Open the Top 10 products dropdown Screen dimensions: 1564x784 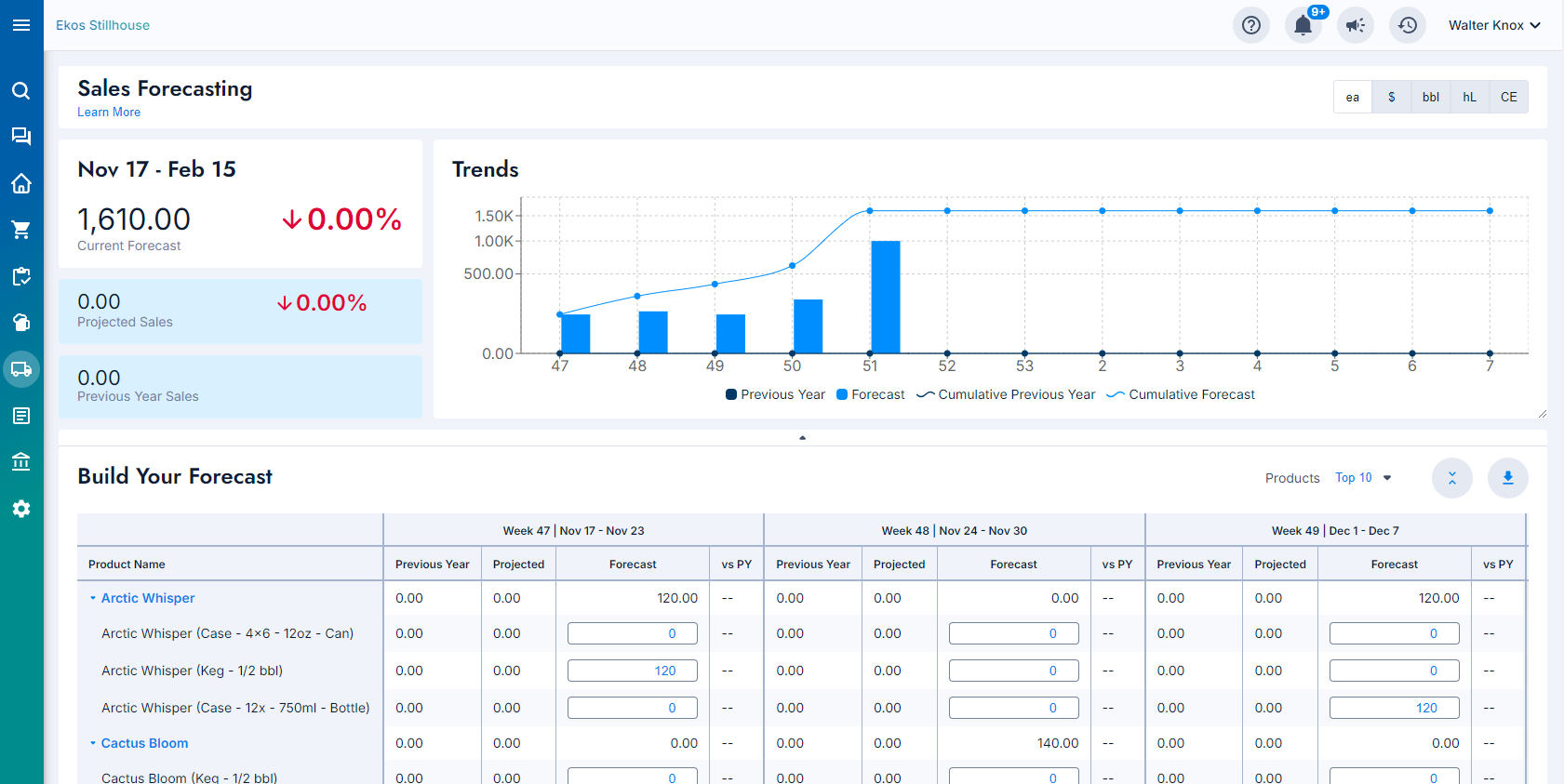[x=1363, y=478]
